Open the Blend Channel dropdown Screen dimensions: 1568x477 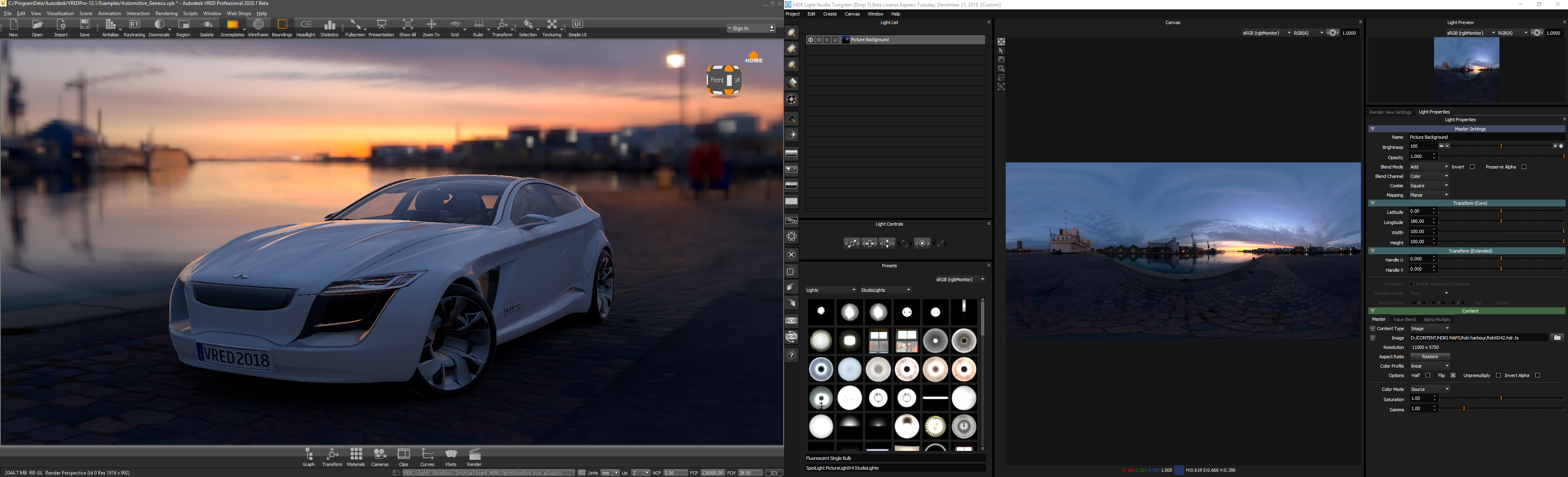coord(1429,176)
